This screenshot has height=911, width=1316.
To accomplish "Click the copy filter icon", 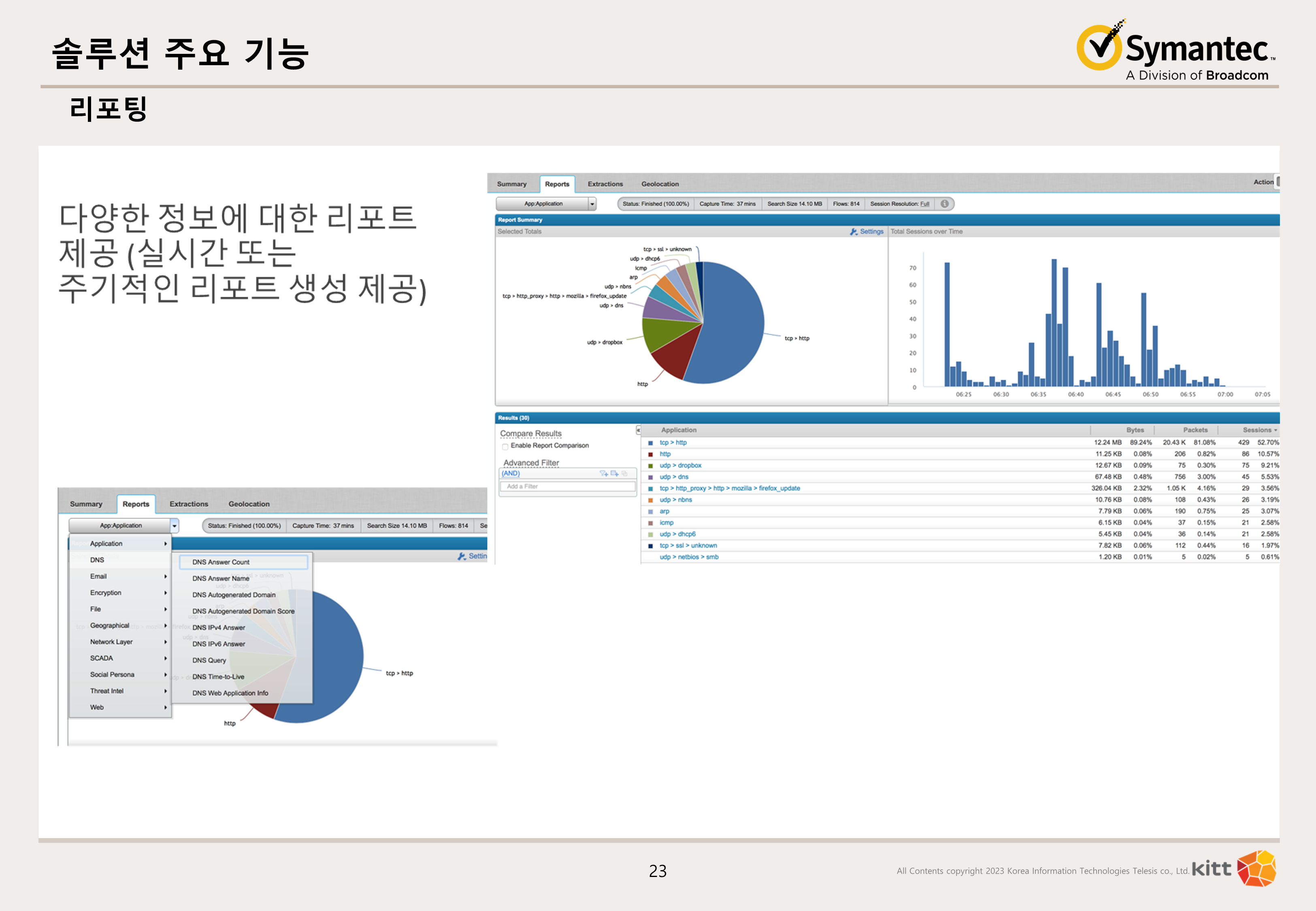I will (625, 473).
